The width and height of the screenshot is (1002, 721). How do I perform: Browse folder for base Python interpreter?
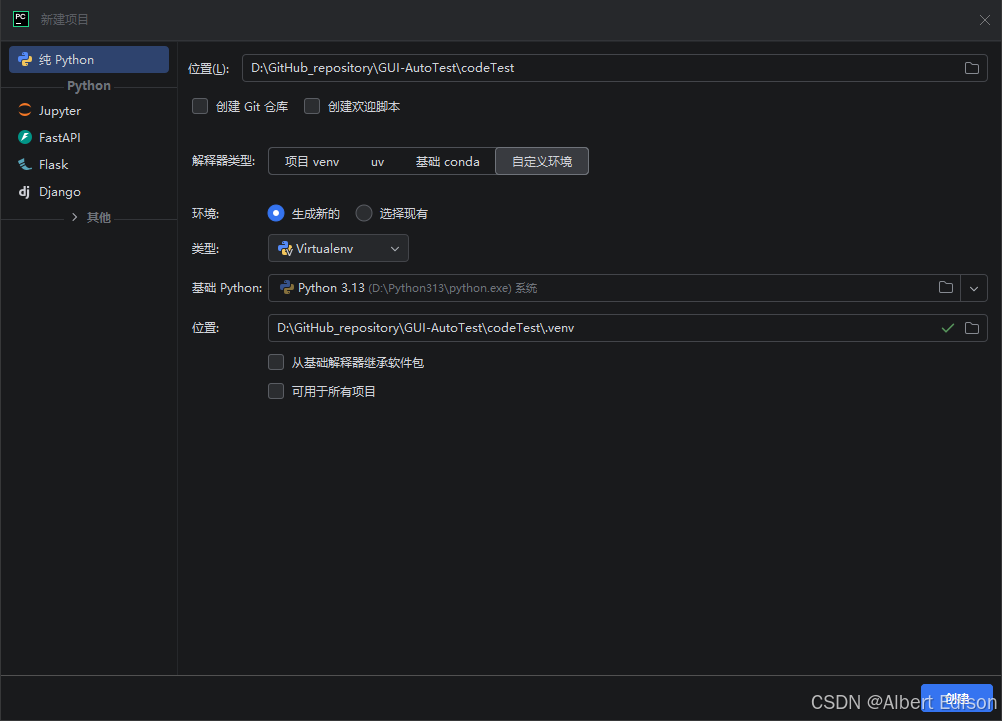[x=946, y=288]
